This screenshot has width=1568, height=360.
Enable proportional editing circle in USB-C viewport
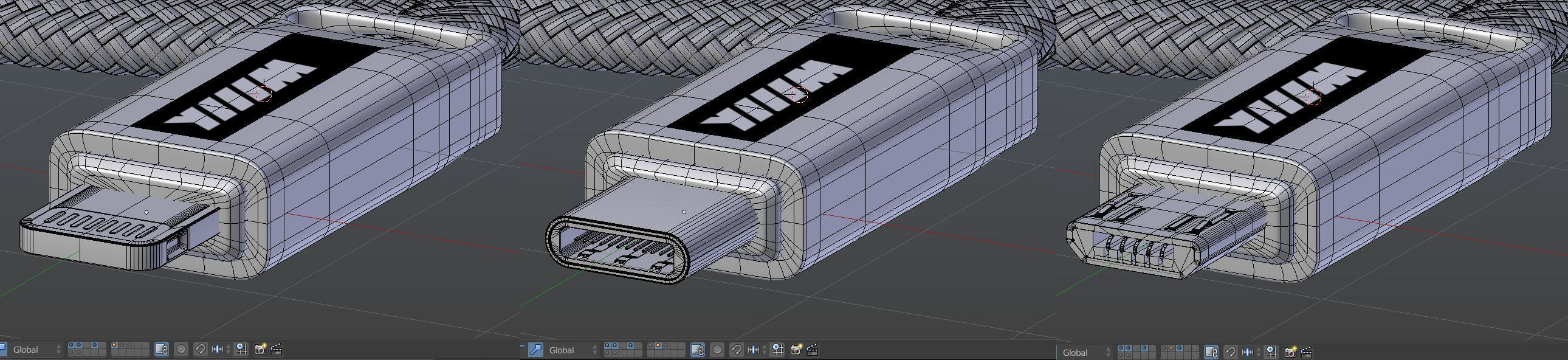717,350
